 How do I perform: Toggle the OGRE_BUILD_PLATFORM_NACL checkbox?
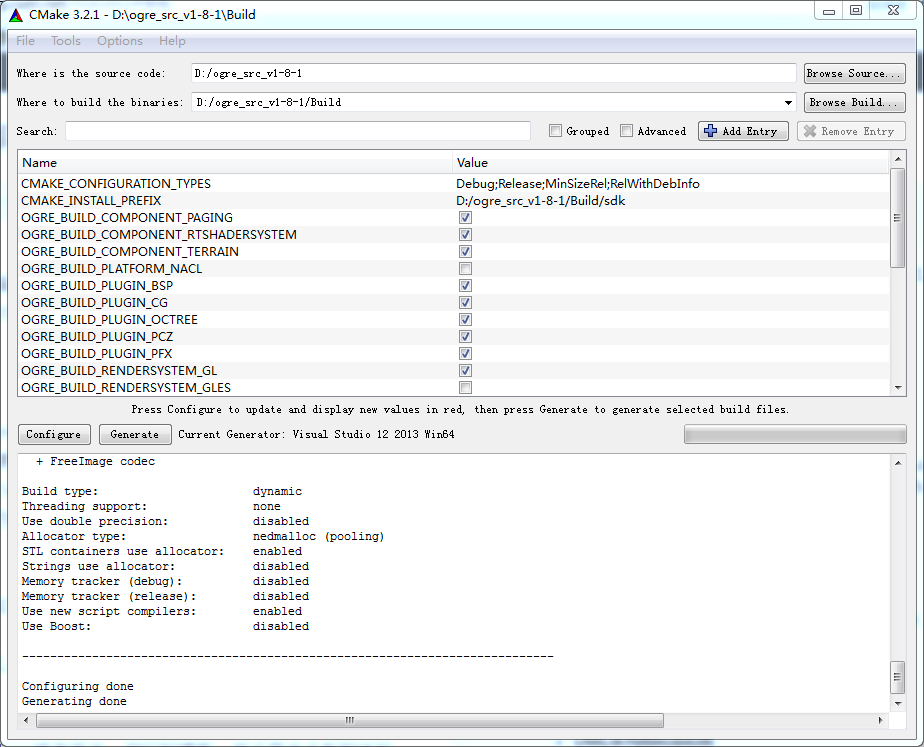coord(465,269)
